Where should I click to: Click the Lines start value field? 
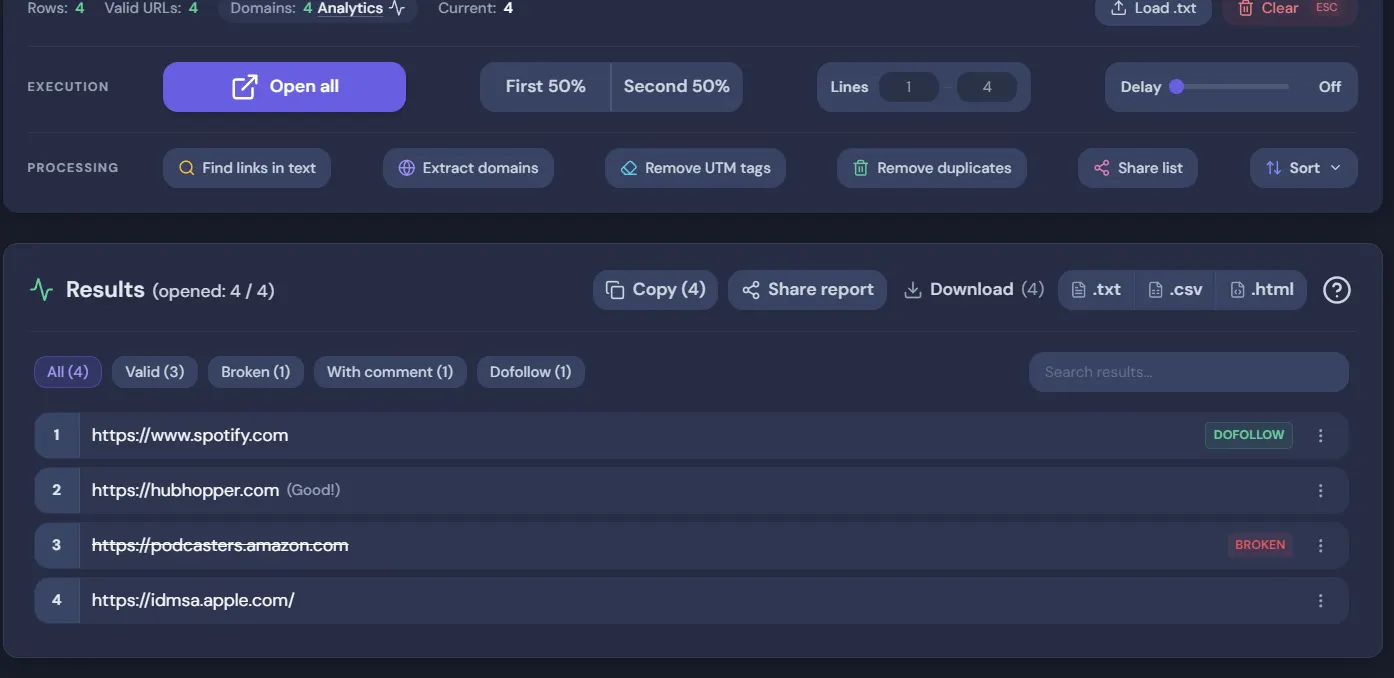908,87
